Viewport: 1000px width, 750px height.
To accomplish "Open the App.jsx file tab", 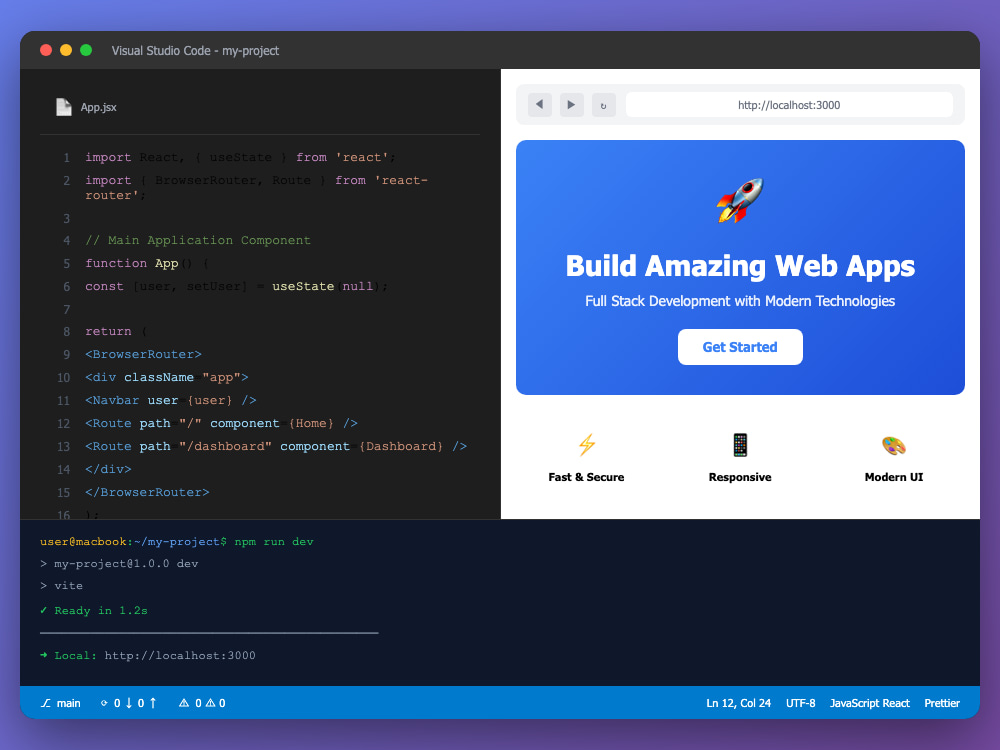I will 86,107.
